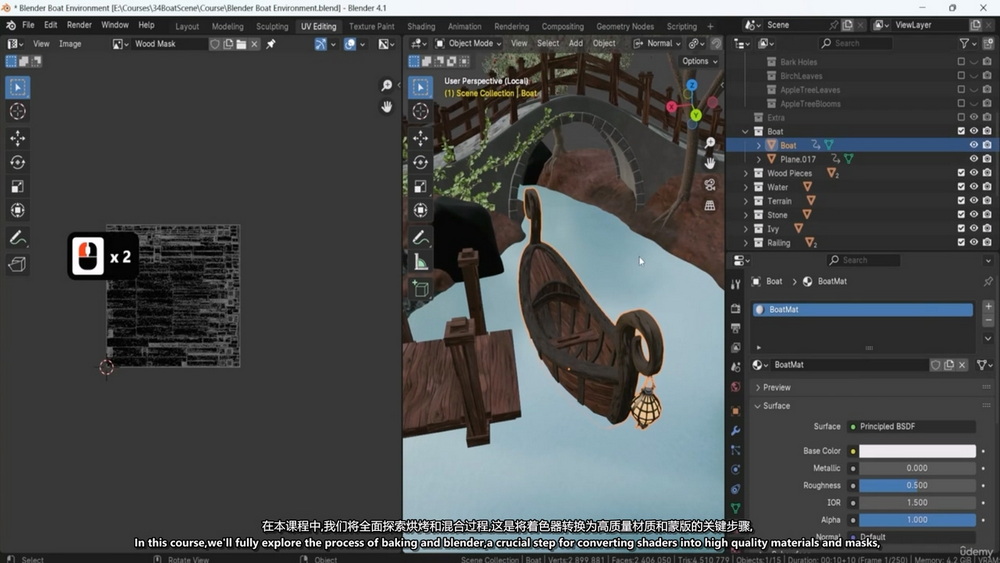Select the Cursor tool in UV editor
Screen dimensions: 1000x563
pos(17,111)
